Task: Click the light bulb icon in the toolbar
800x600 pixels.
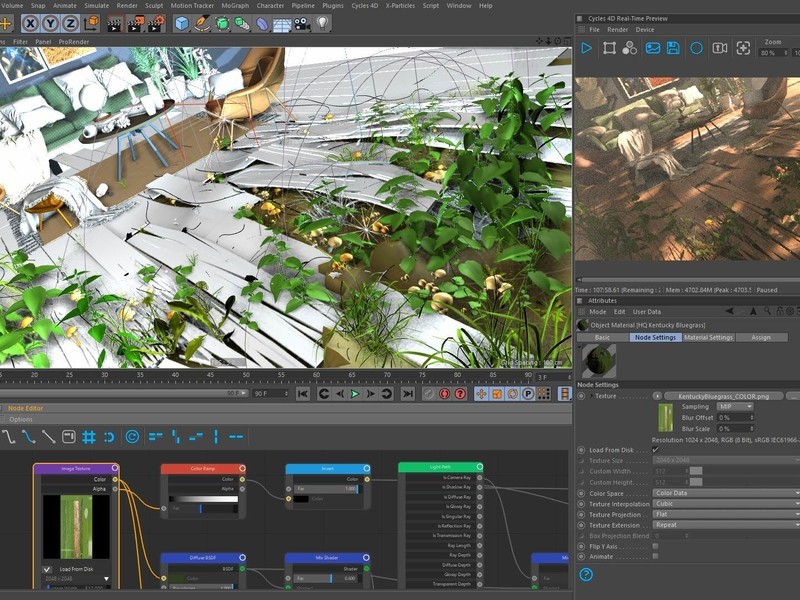Action: tap(322, 23)
